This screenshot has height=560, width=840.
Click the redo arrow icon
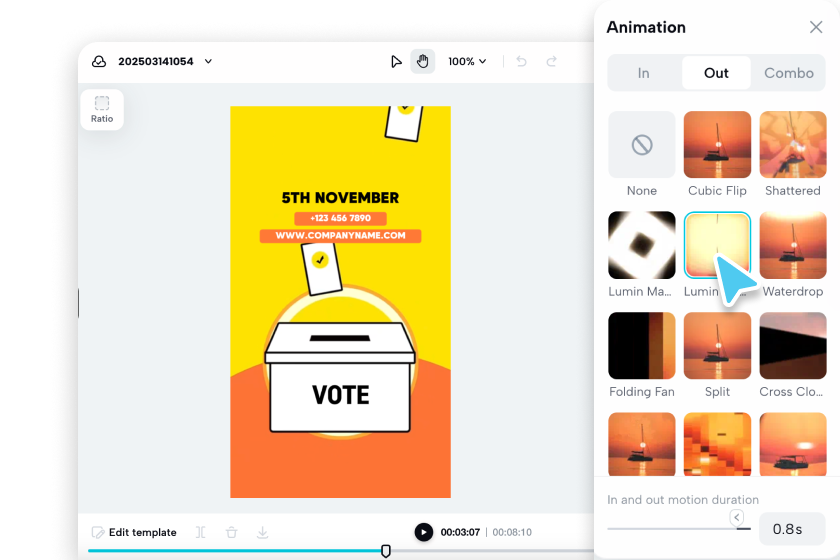point(551,62)
